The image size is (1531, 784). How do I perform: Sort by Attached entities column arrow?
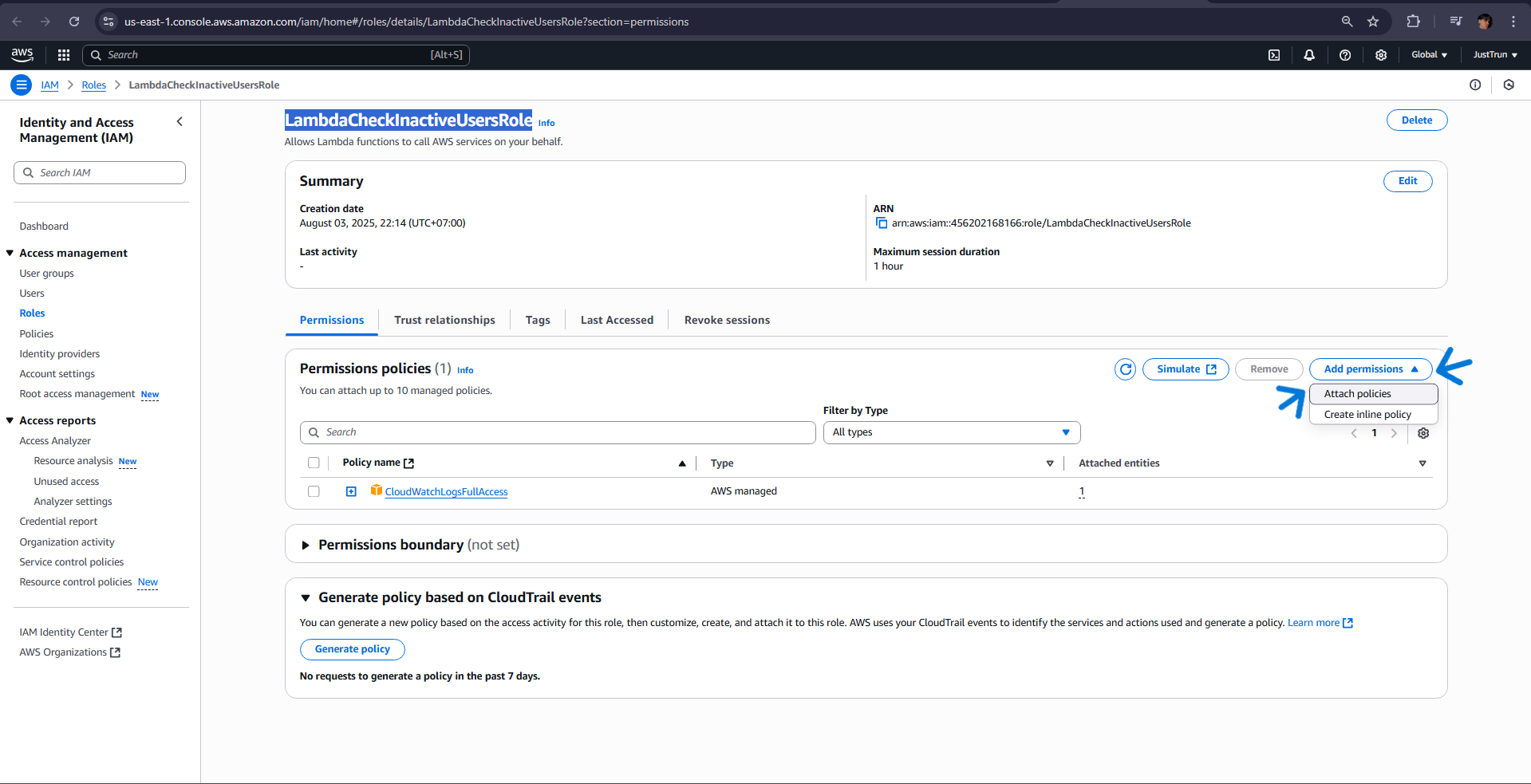1422,463
